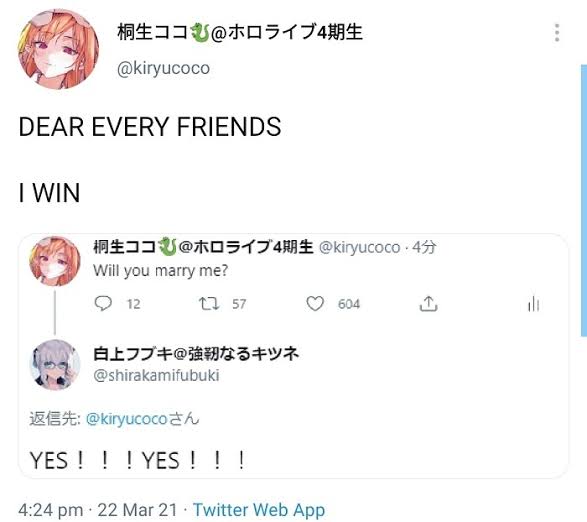Click the retweet arrows icon
Image resolution: width=587 pixels, height=522 pixels.
tap(209, 303)
